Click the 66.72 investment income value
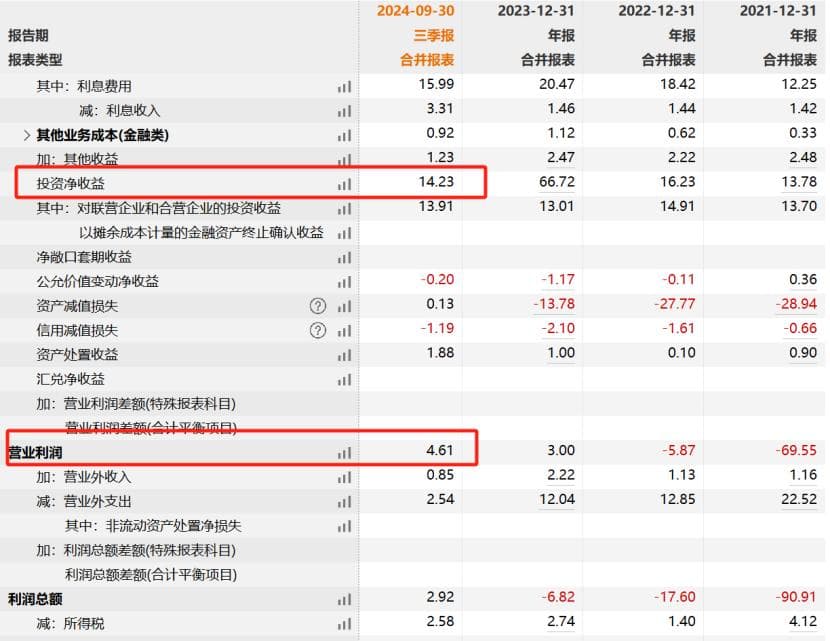The width and height of the screenshot is (830, 641). [x=556, y=183]
